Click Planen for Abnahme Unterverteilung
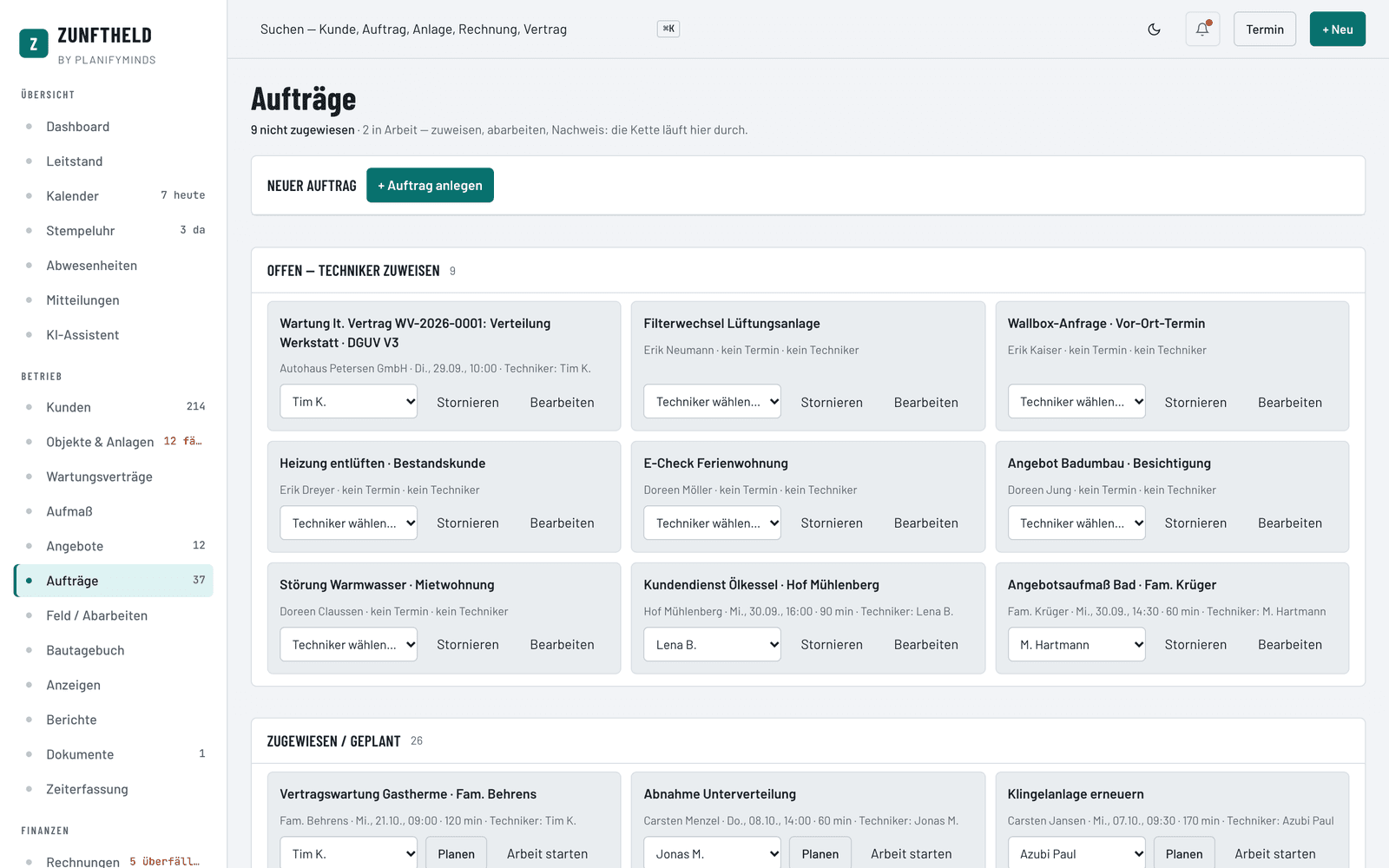This screenshot has width=1389, height=868. pos(820,854)
